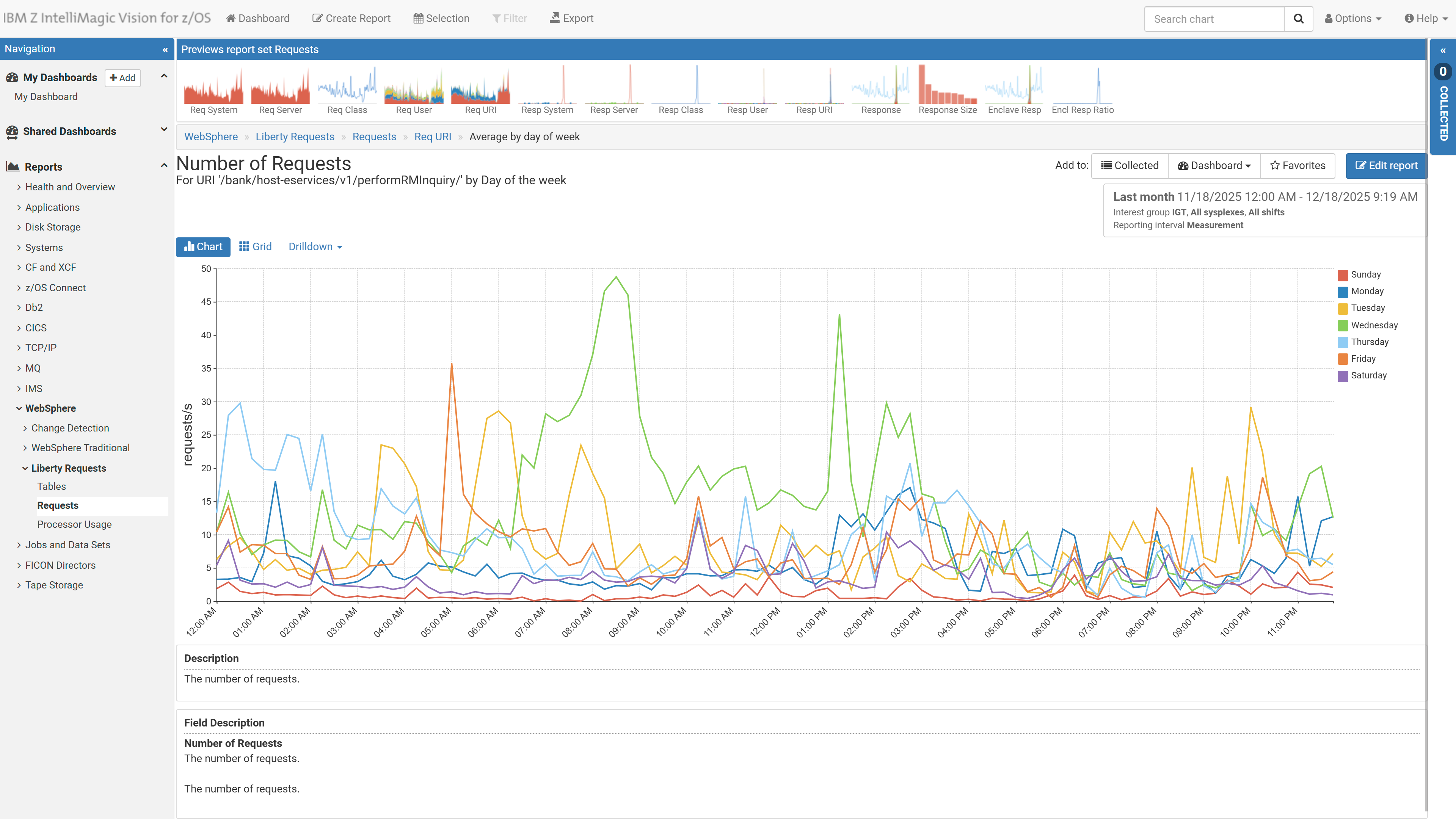Expand the Collected side panel chevron
1456x819 pixels.
coord(1443,51)
